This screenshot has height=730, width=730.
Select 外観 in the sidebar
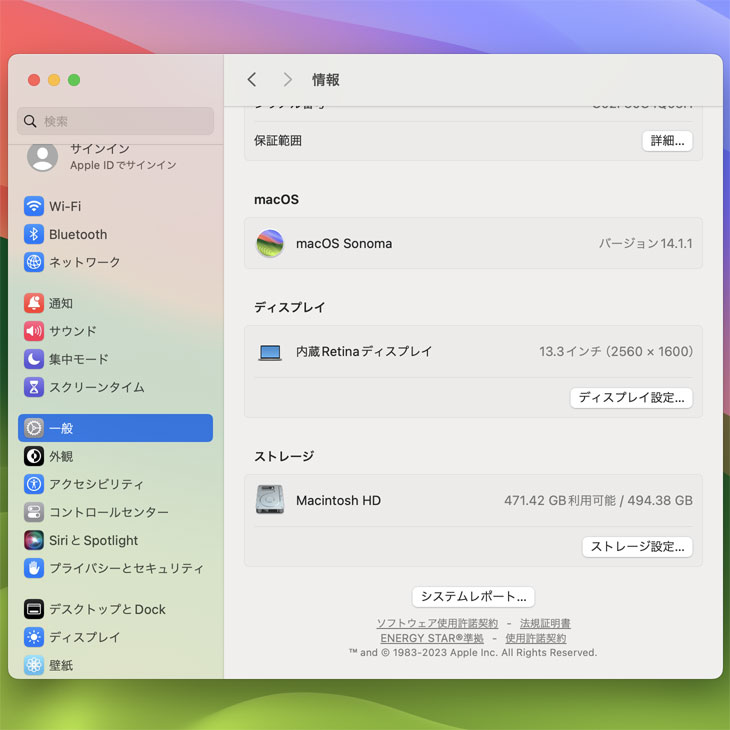tap(61, 456)
